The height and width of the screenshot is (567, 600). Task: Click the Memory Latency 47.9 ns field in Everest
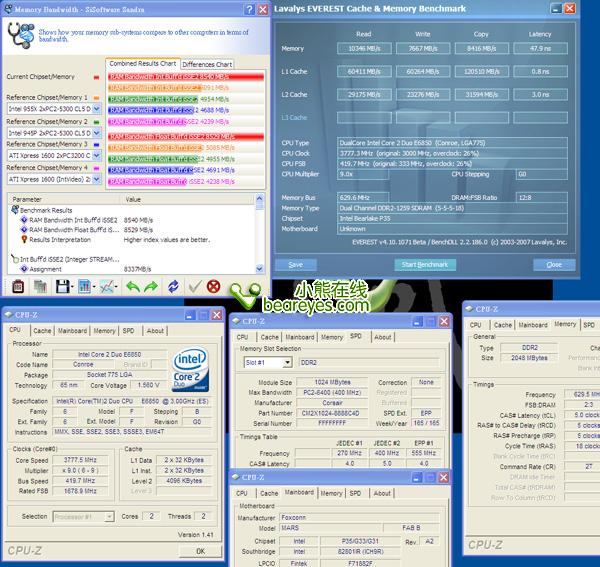[x=540, y=49]
